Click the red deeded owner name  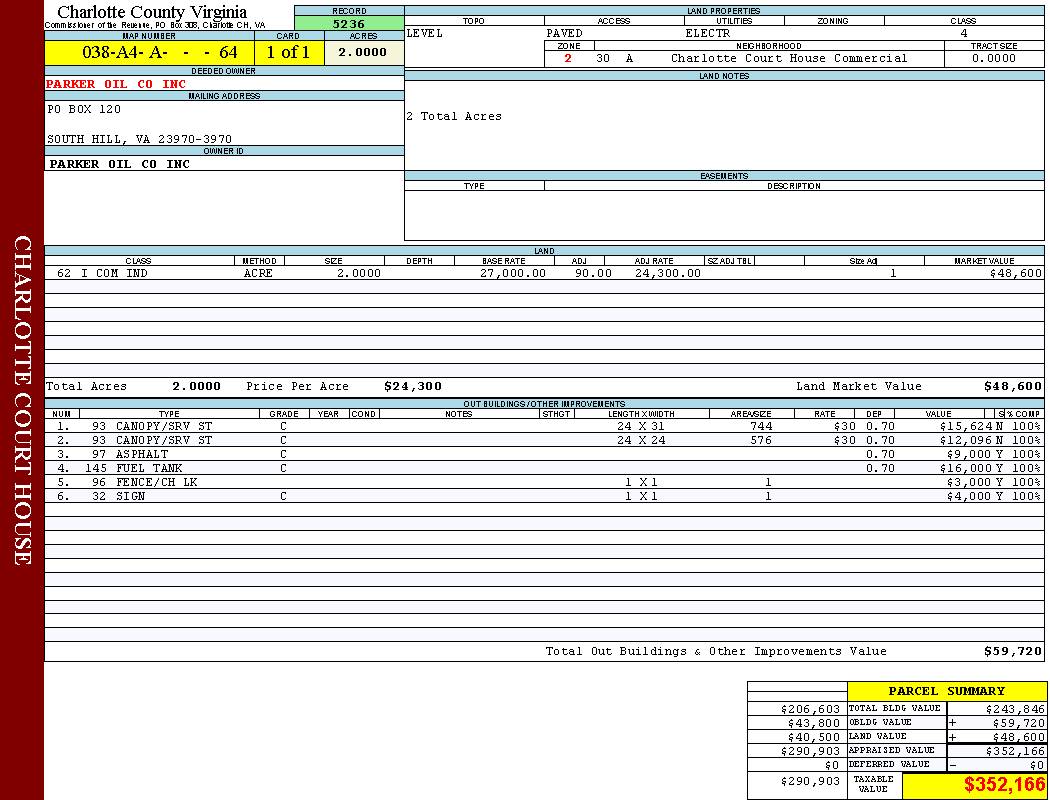click(x=116, y=84)
